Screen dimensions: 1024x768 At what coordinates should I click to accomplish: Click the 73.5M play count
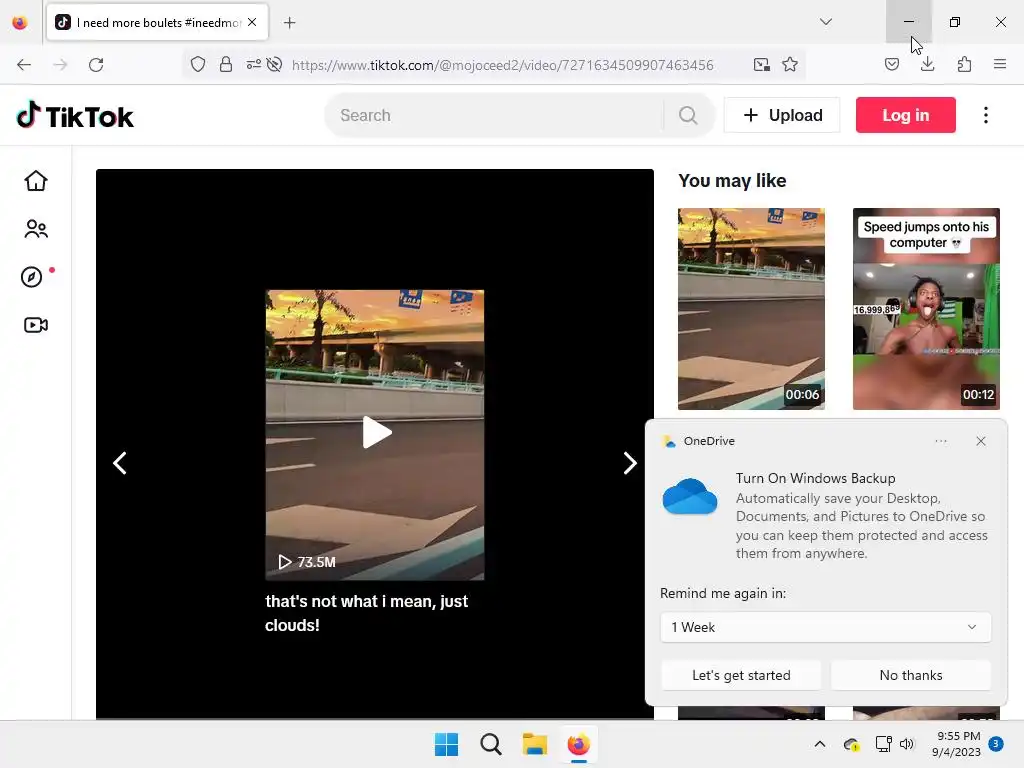click(307, 562)
